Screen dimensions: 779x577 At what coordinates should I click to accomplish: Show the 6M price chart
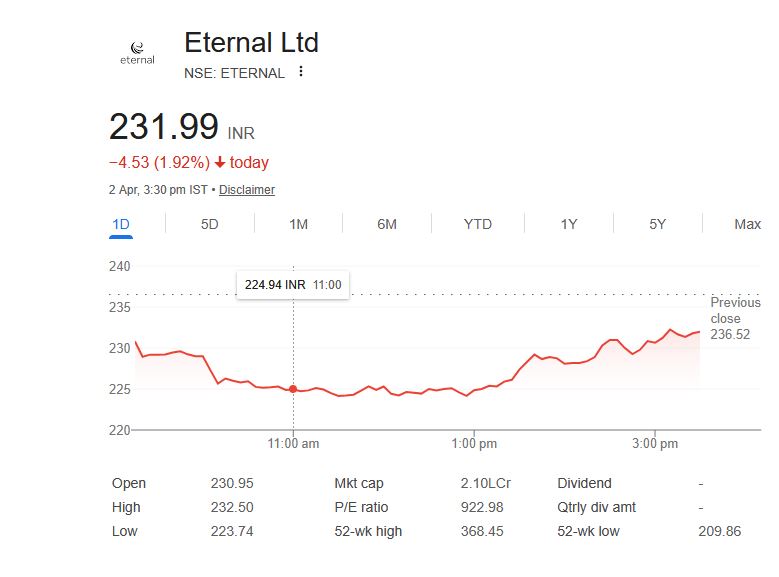pyautogui.click(x=387, y=224)
